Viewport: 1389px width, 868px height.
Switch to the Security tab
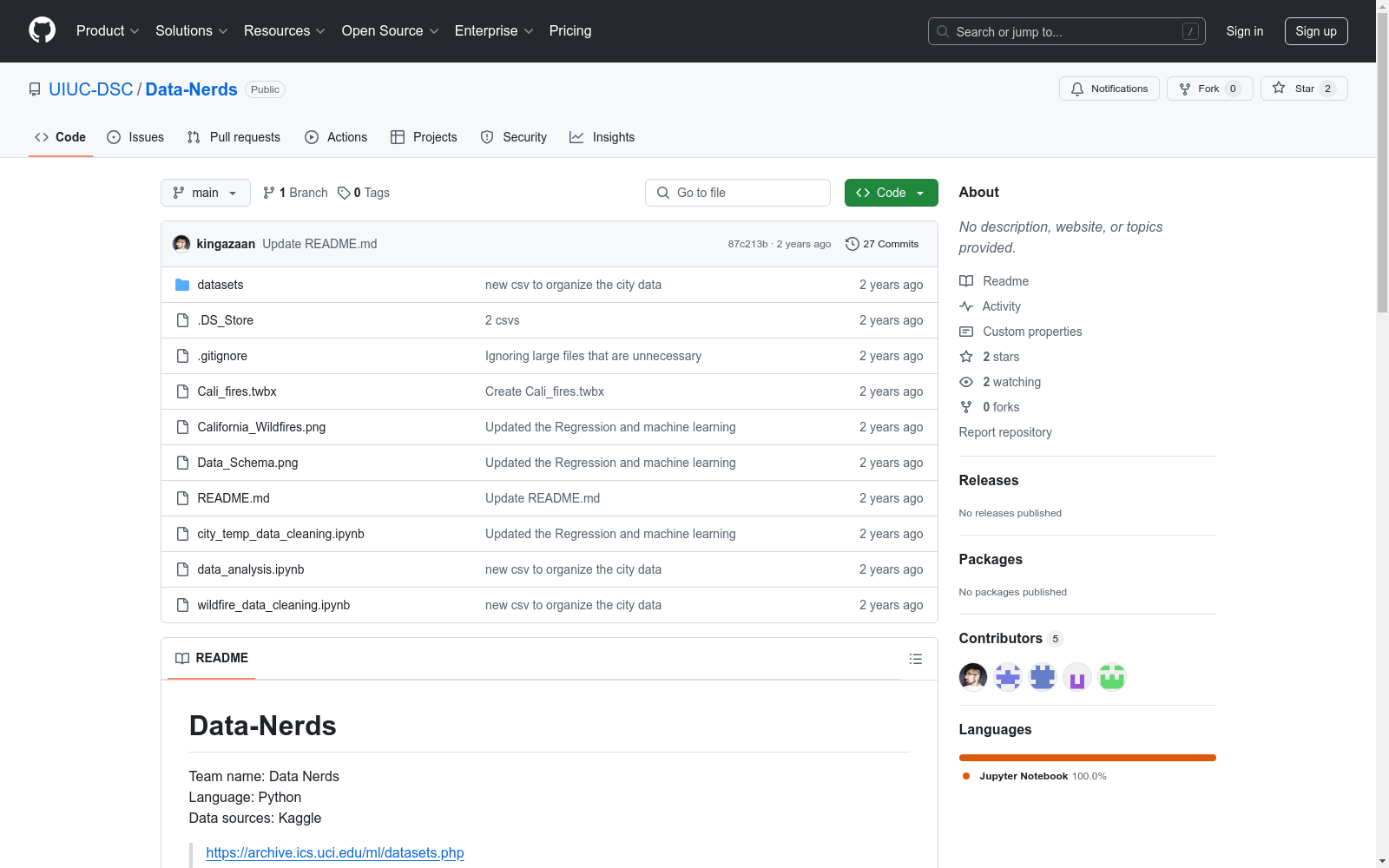click(x=514, y=137)
